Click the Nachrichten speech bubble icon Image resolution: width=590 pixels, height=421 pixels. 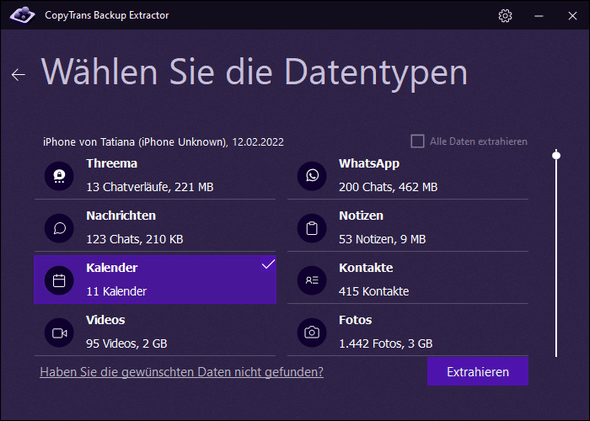point(59,228)
